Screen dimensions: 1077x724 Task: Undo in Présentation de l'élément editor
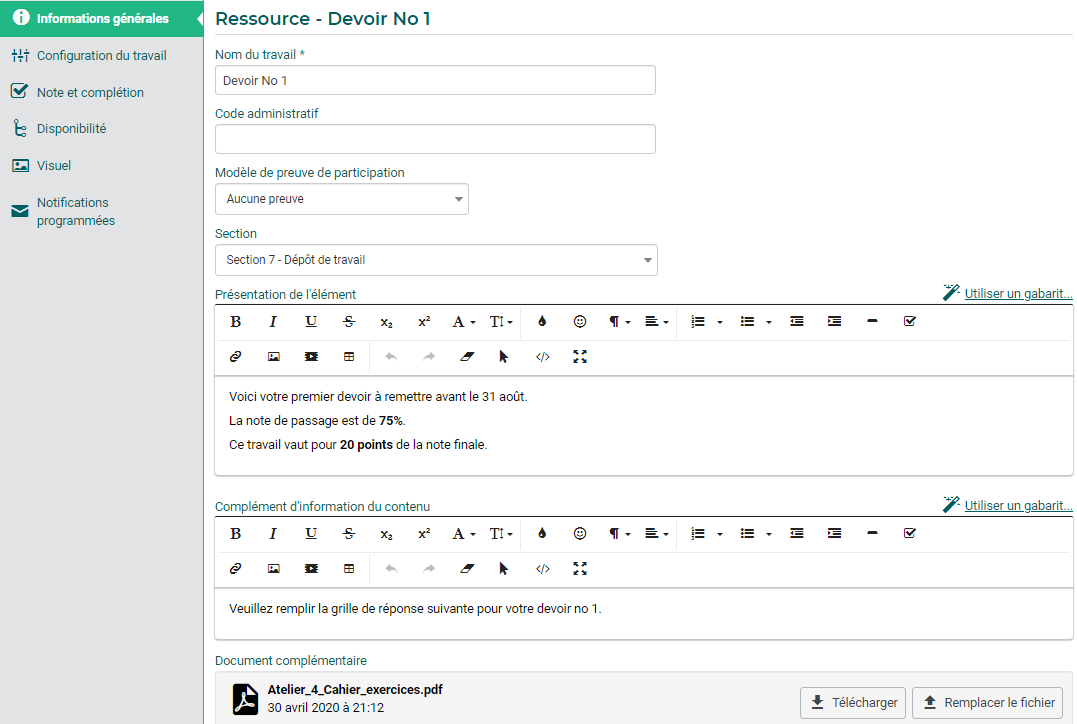click(x=391, y=357)
